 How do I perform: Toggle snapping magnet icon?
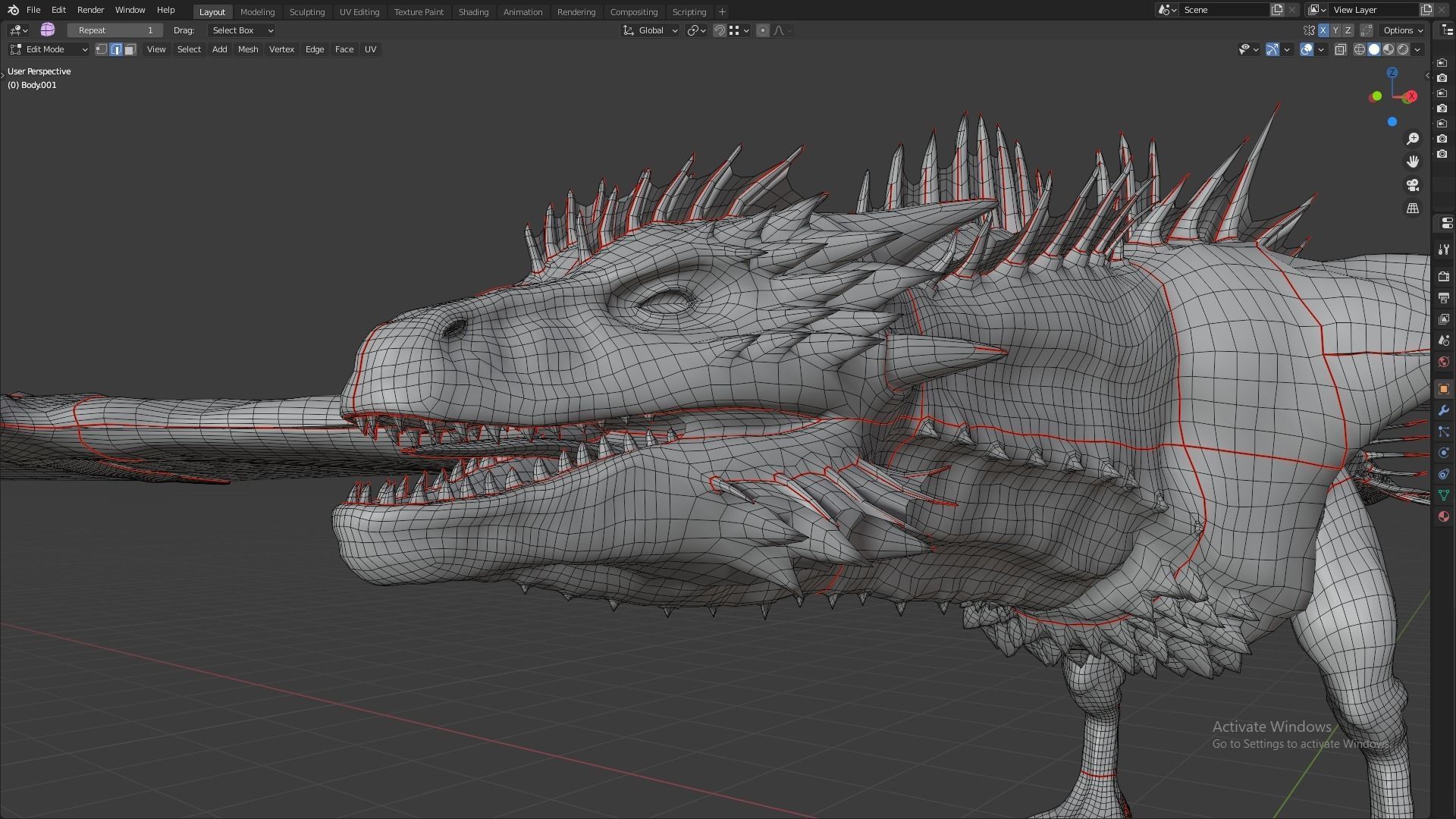pos(720,30)
